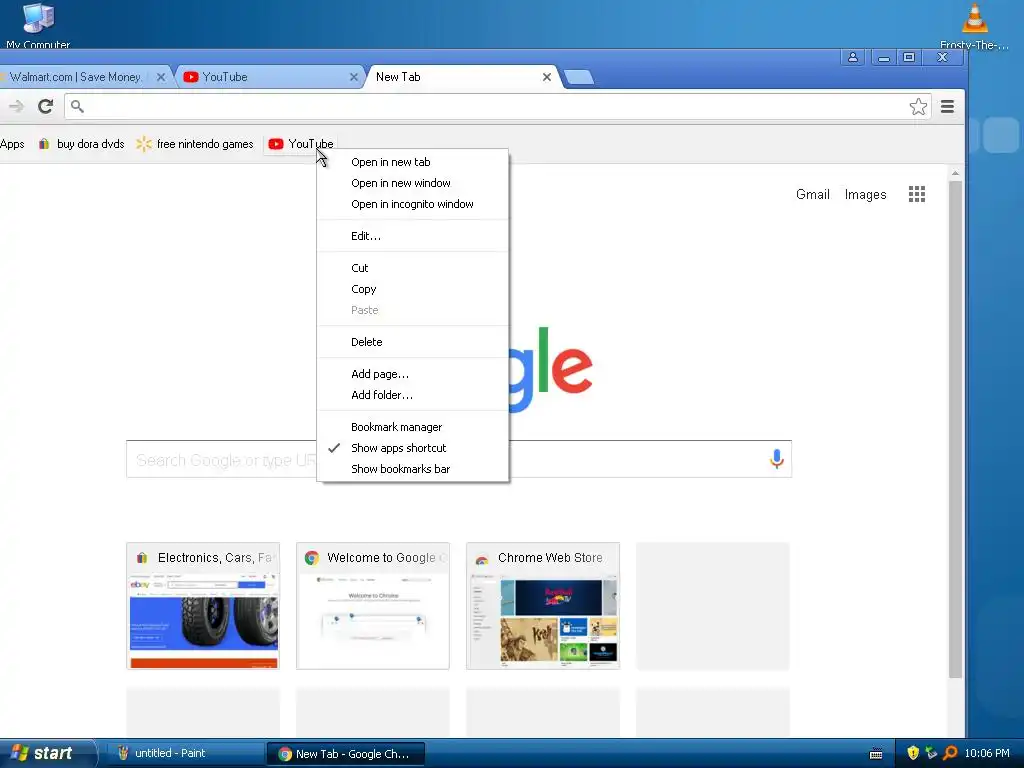1024x768 pixels.
Task: Click the taskbar clock showing 10:06 PM
Action: (x=987, y=753)
